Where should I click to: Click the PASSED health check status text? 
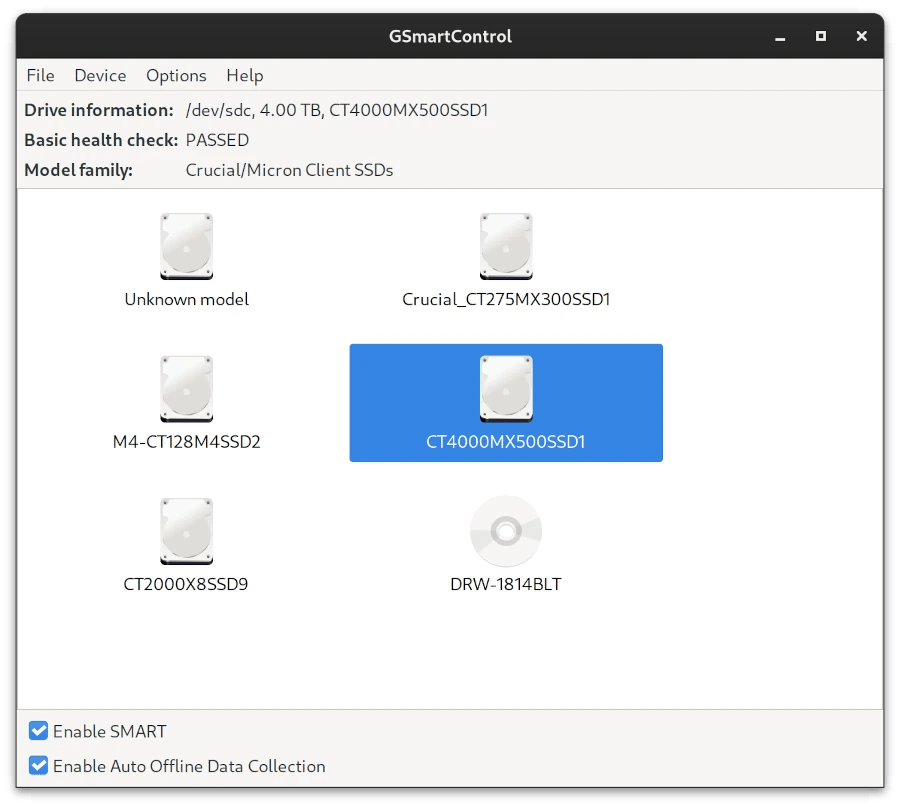[x=217, y=140]
